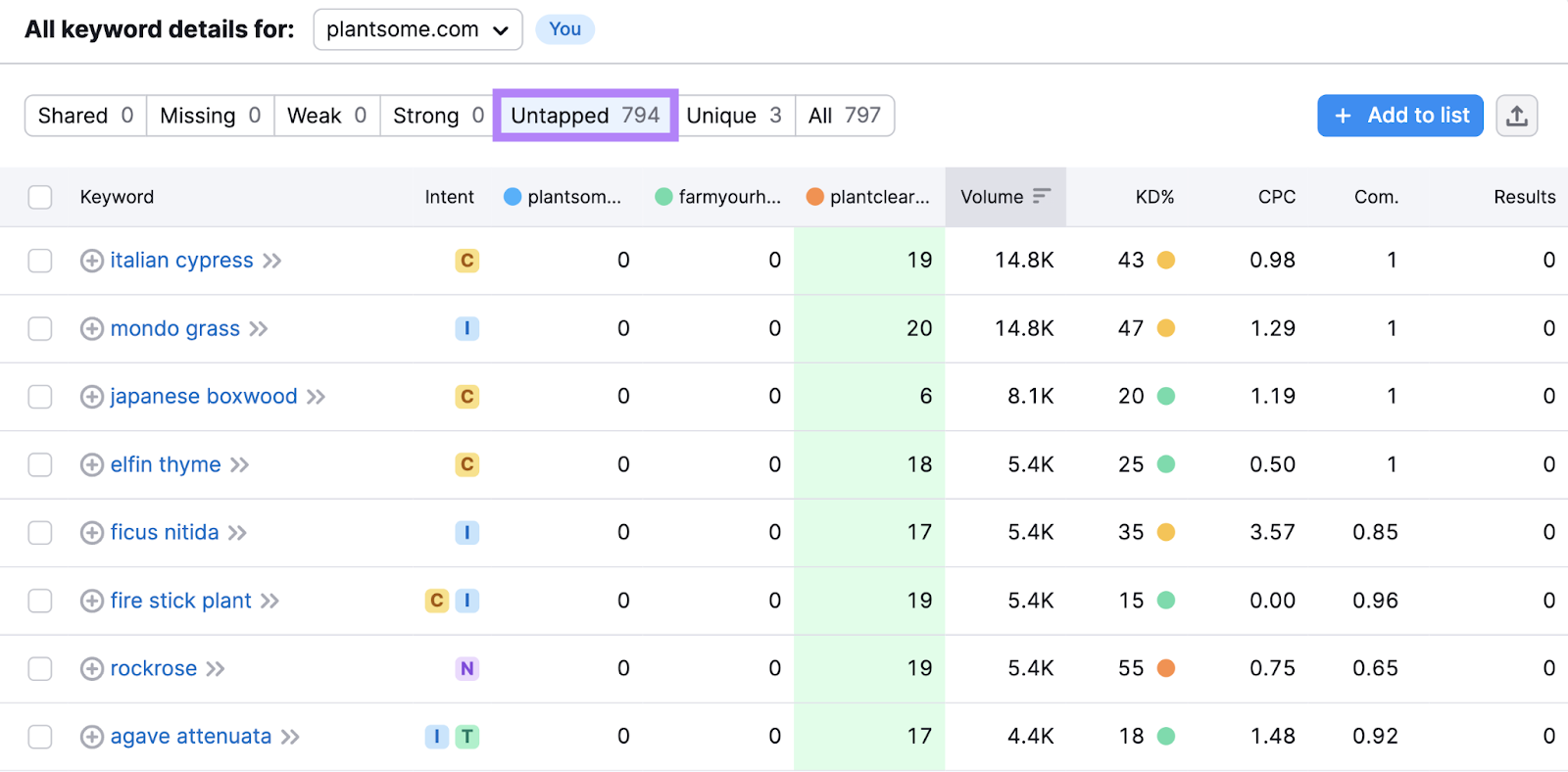The height and width of the screenshot is (772, 1568).
Task: Click plus icon next to ficus nitida
Action: (x=92, y=533)
